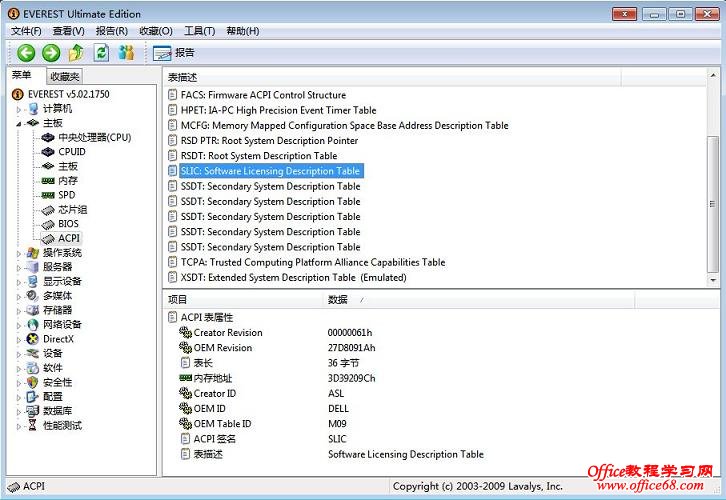Click the 多媒体 speaker icon

point(32,295)
